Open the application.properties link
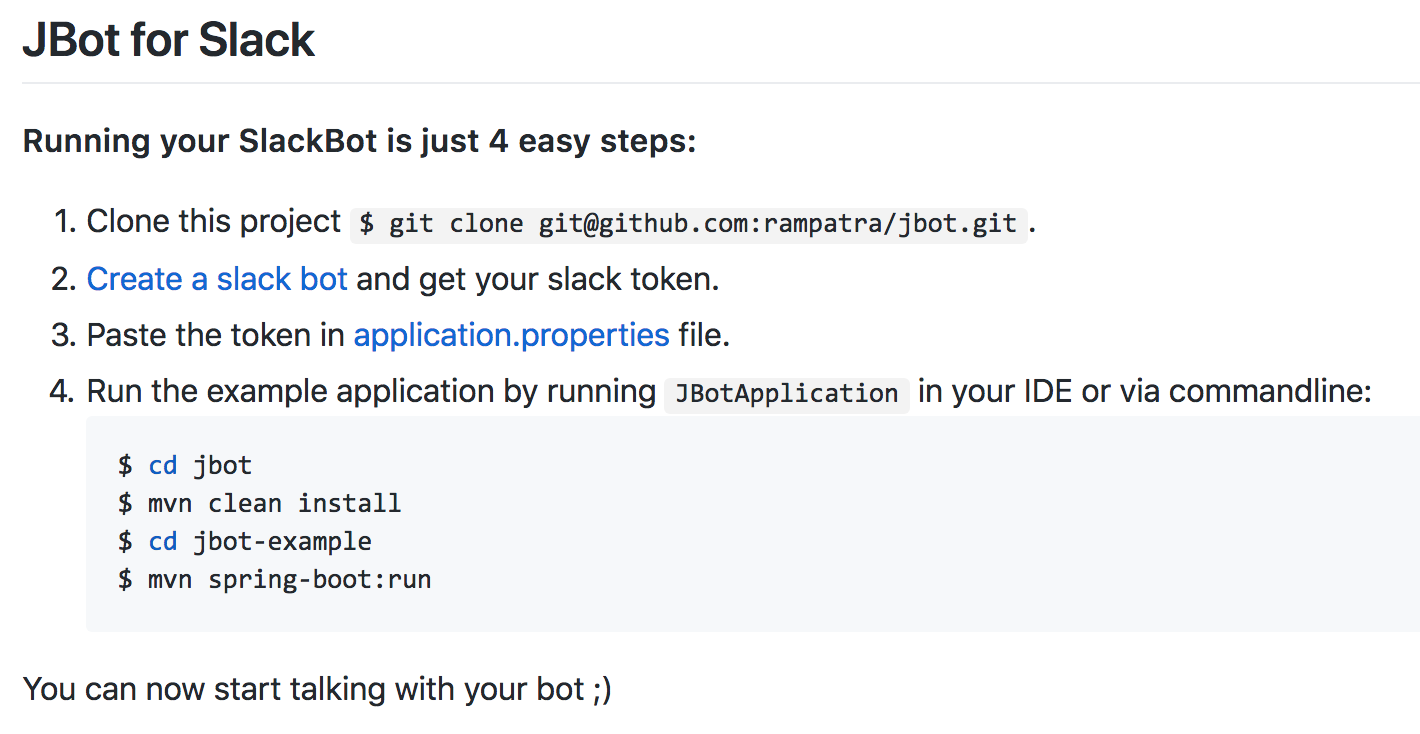 pyautogui.click(x=511, y=335)
